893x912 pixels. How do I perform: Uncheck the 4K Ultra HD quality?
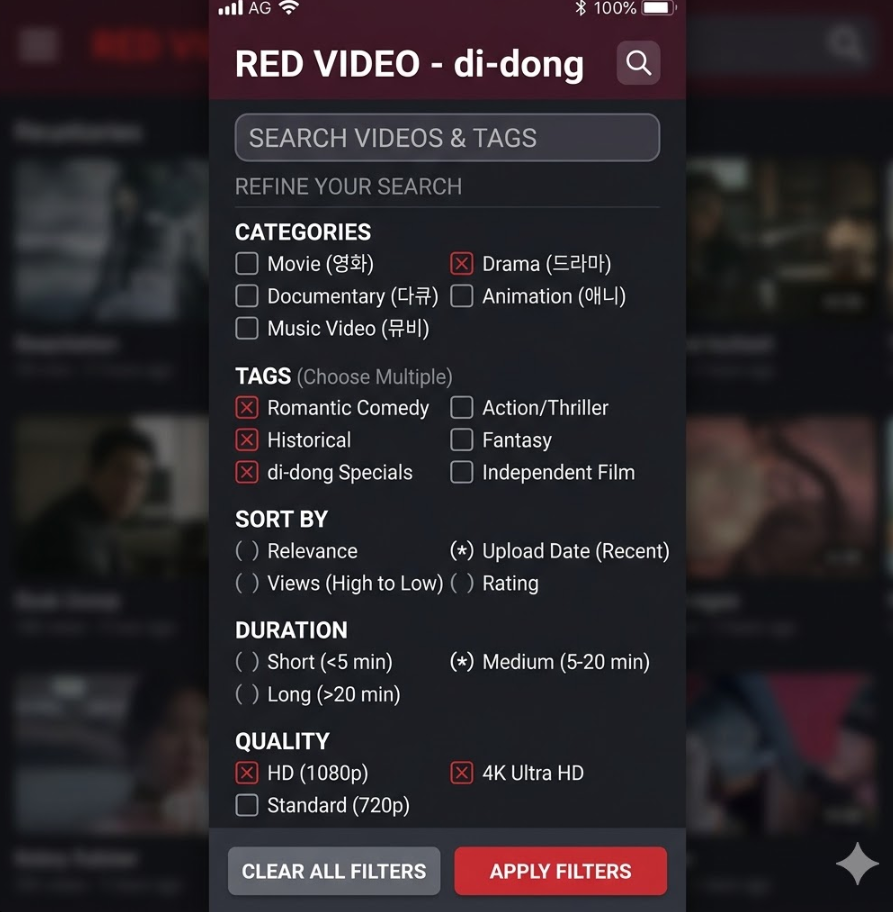click(461, 773)
